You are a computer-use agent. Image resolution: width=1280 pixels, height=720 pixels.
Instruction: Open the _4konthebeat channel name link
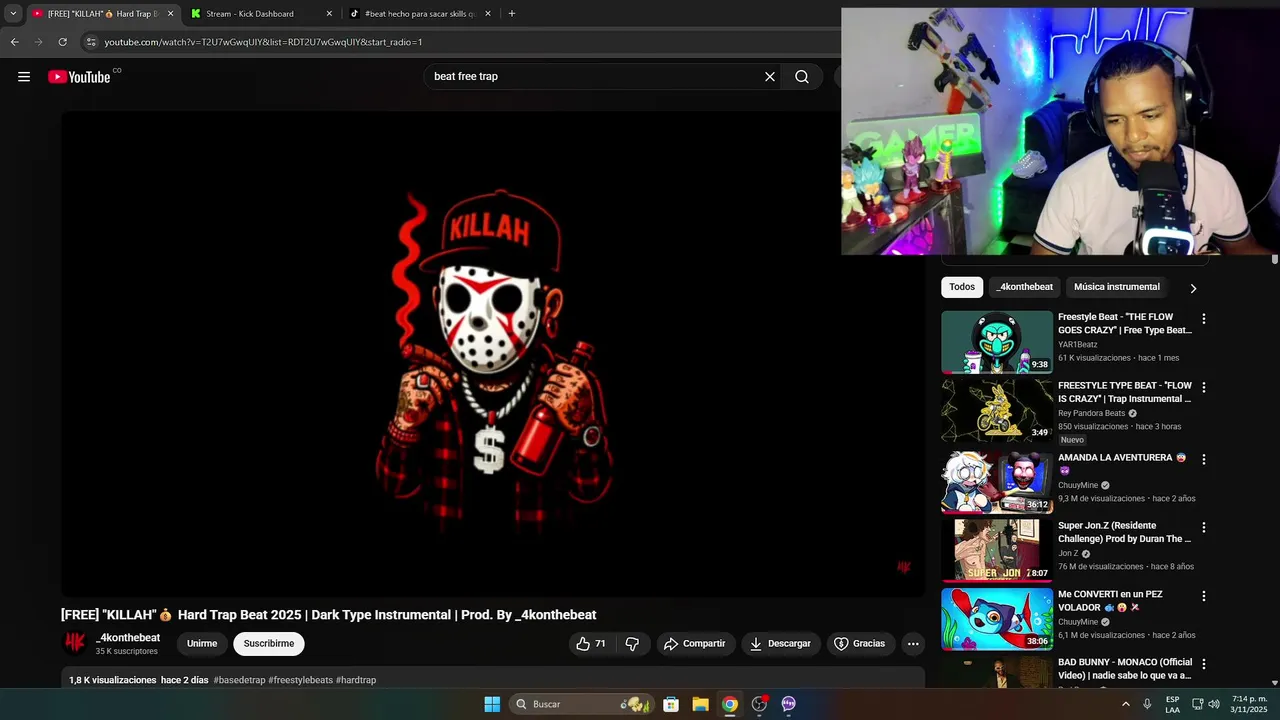coord(128,638)
